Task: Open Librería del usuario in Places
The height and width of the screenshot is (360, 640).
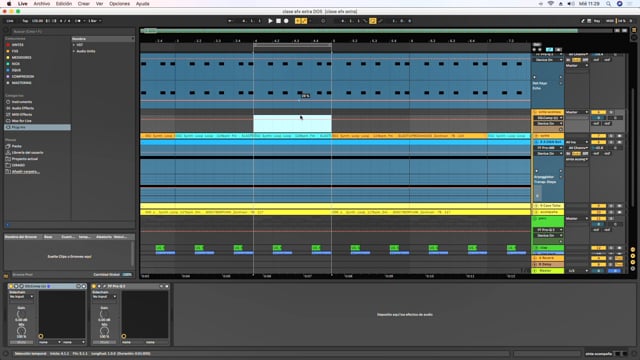Action: 27,153
